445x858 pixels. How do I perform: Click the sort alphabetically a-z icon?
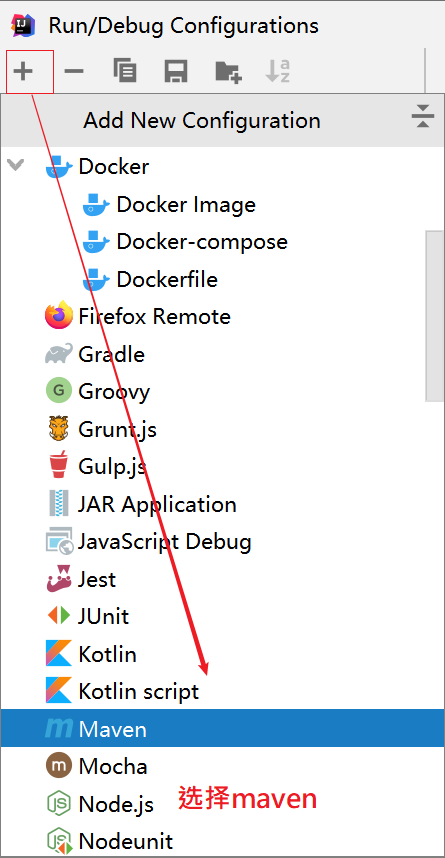coord(278,71)
